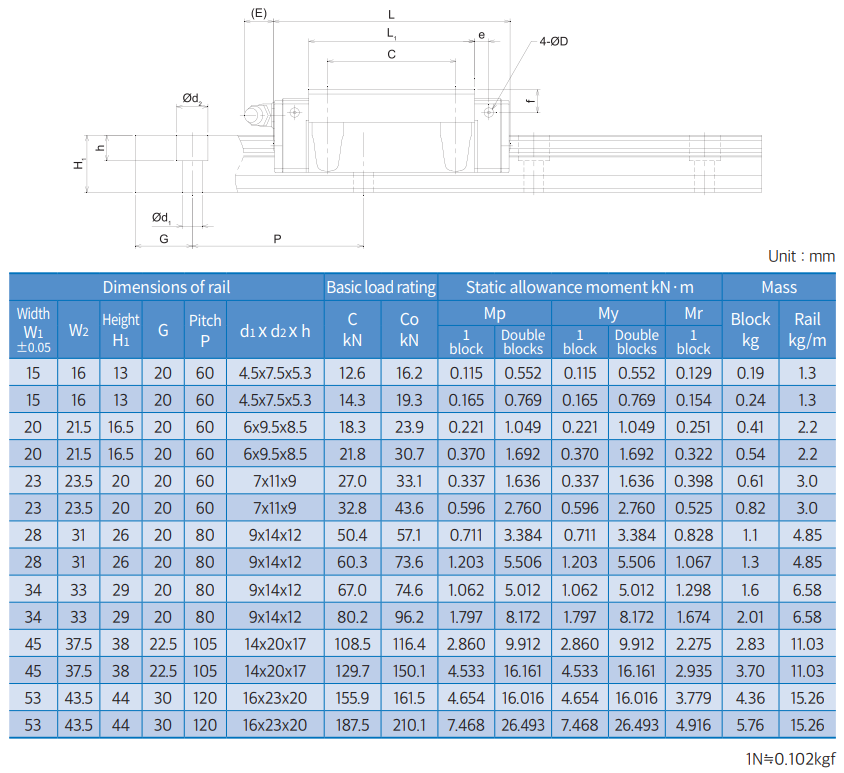This screenshot has width=844, height=773.
Task: Select the 187.5 cell in C column
Action: [x=352, y=725]
